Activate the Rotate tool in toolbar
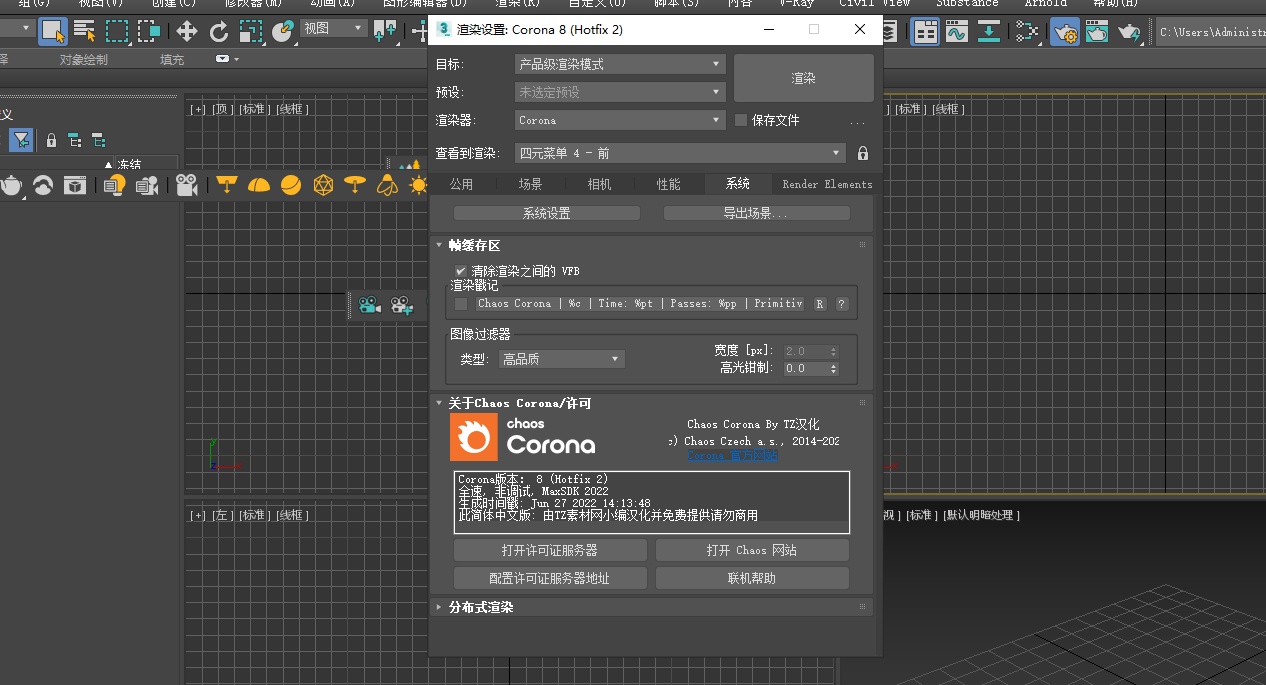Image resolution: width=1266 pixels, height=685 pixels. tap(219, 31)
